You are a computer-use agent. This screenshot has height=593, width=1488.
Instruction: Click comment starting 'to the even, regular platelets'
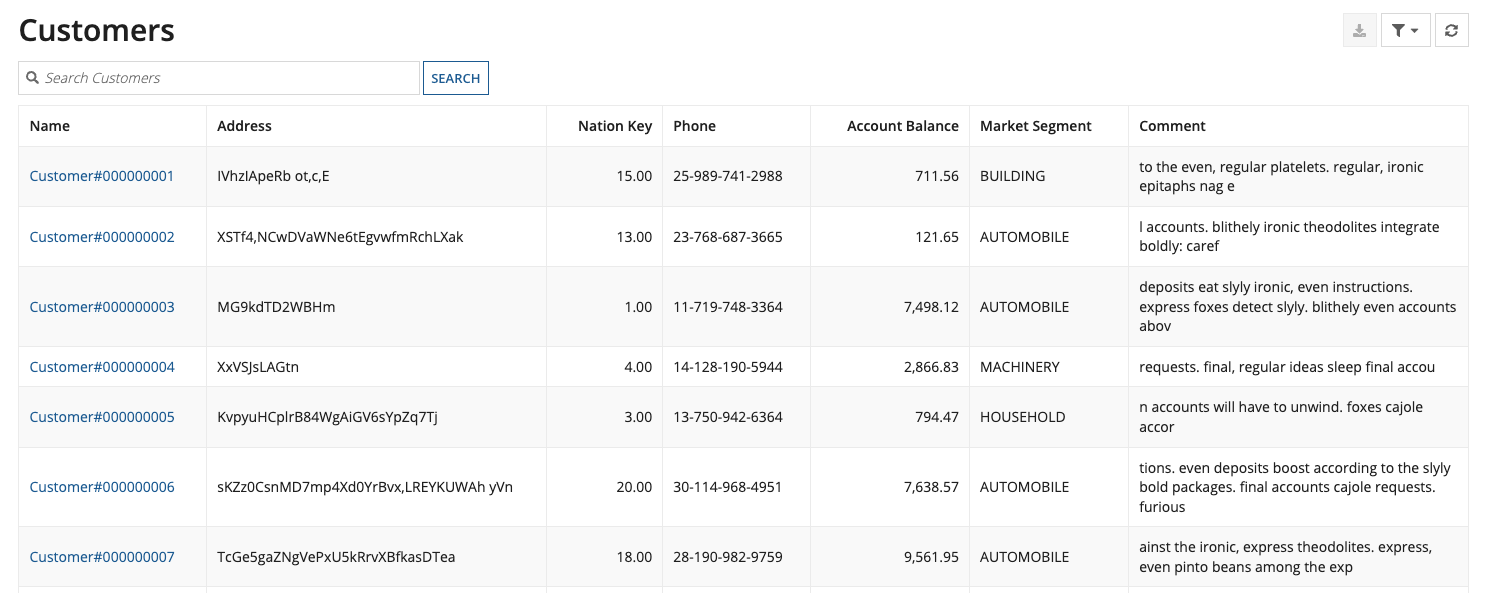point(1282,176)
